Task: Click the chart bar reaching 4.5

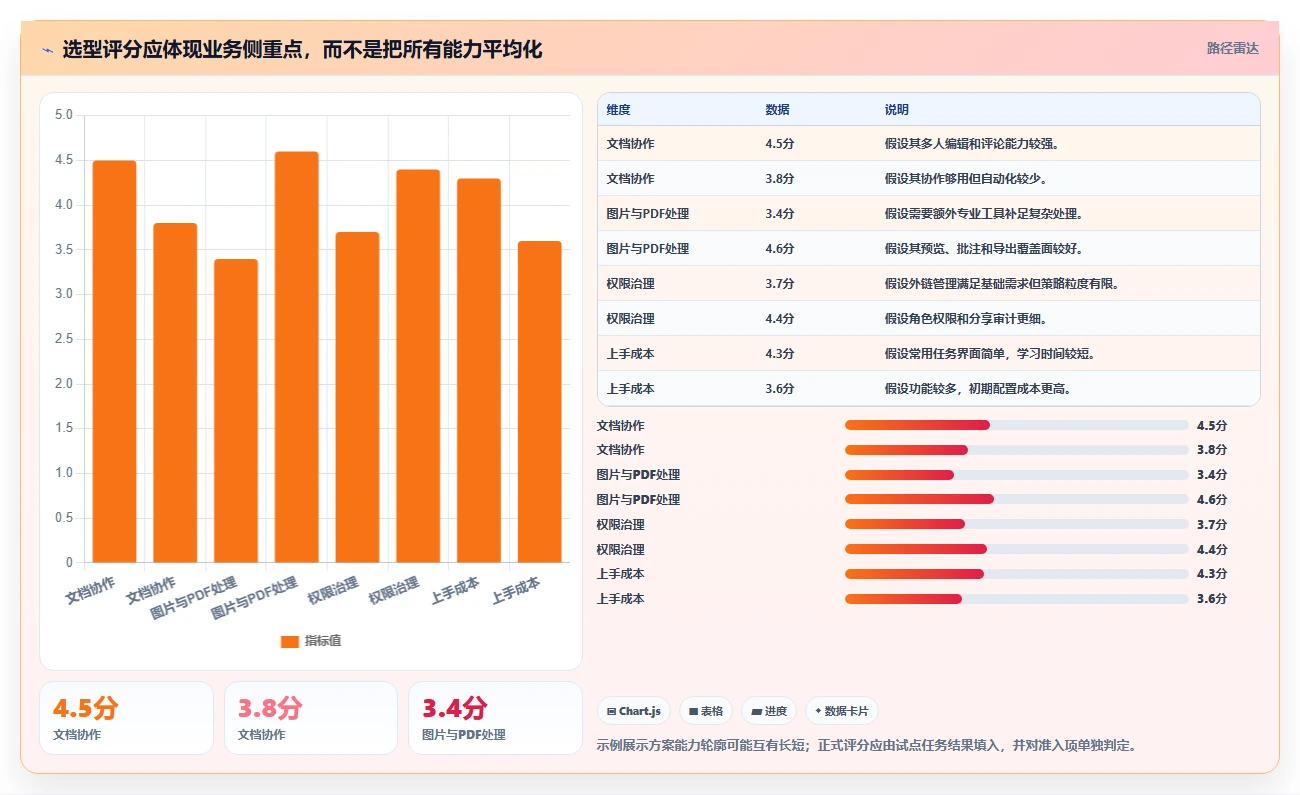Action: click(x=114, y=361)
